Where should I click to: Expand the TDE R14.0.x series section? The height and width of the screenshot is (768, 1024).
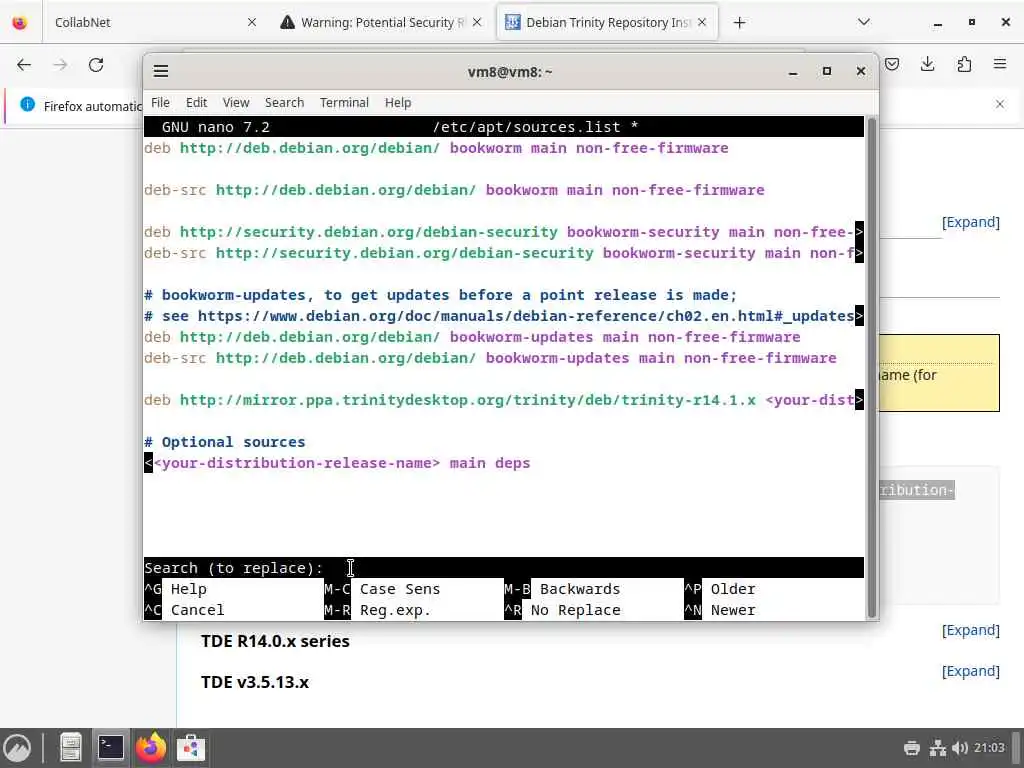click(970, 630)
